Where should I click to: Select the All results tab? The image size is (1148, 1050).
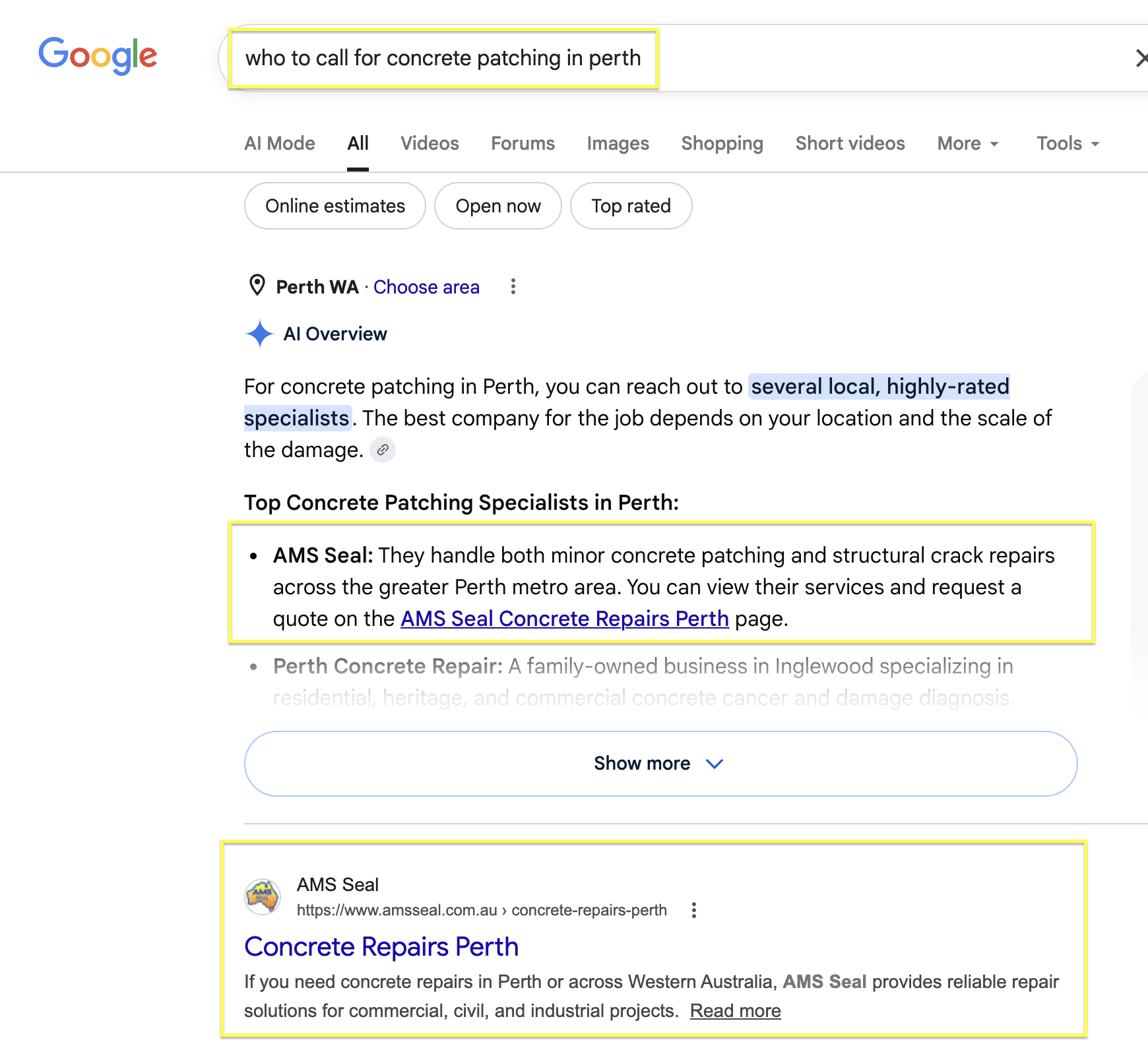(358, 143)
